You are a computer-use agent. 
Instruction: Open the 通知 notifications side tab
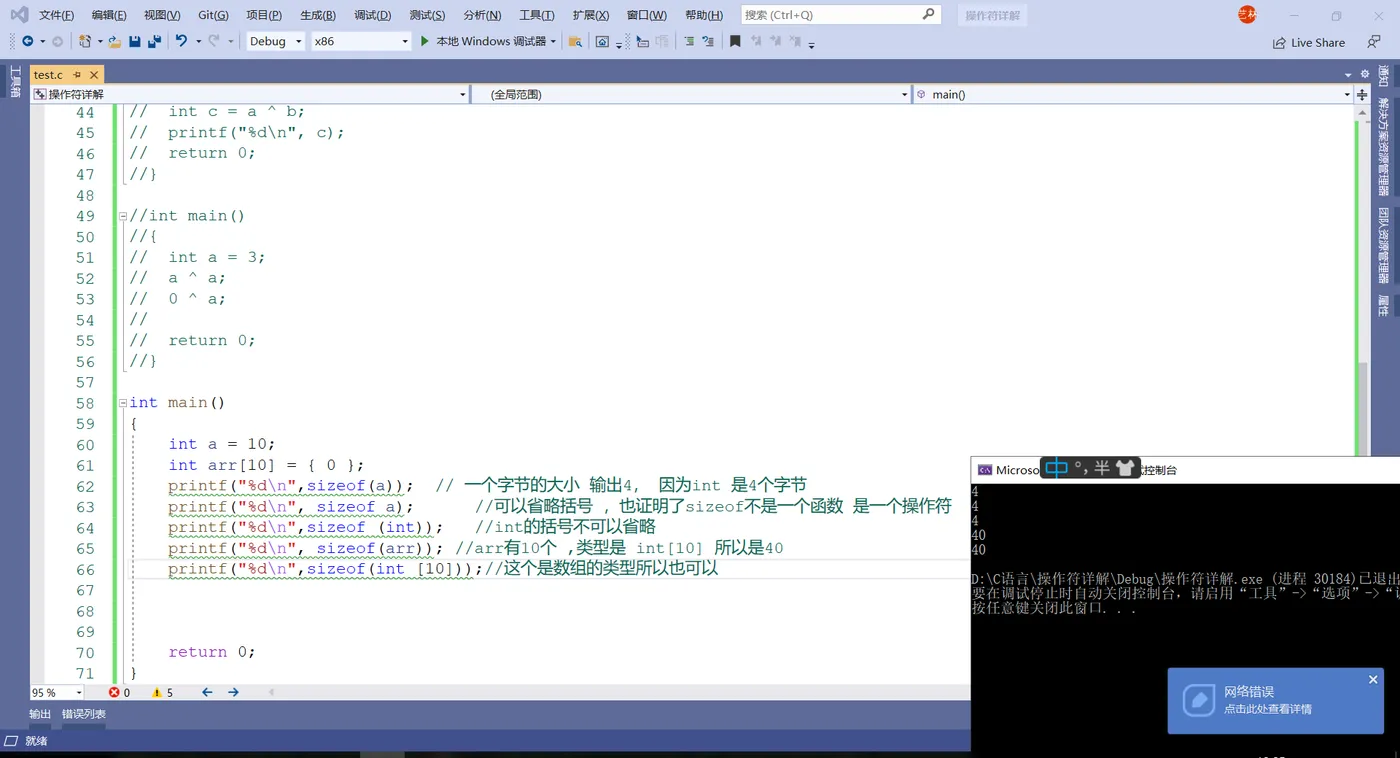(1384, 76)
